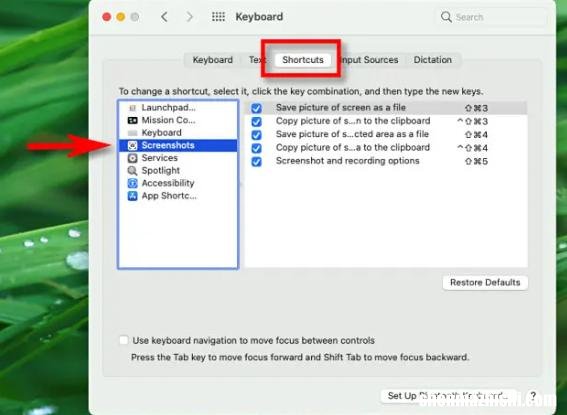Select the Accessibility icon in the list

point(133,183)
